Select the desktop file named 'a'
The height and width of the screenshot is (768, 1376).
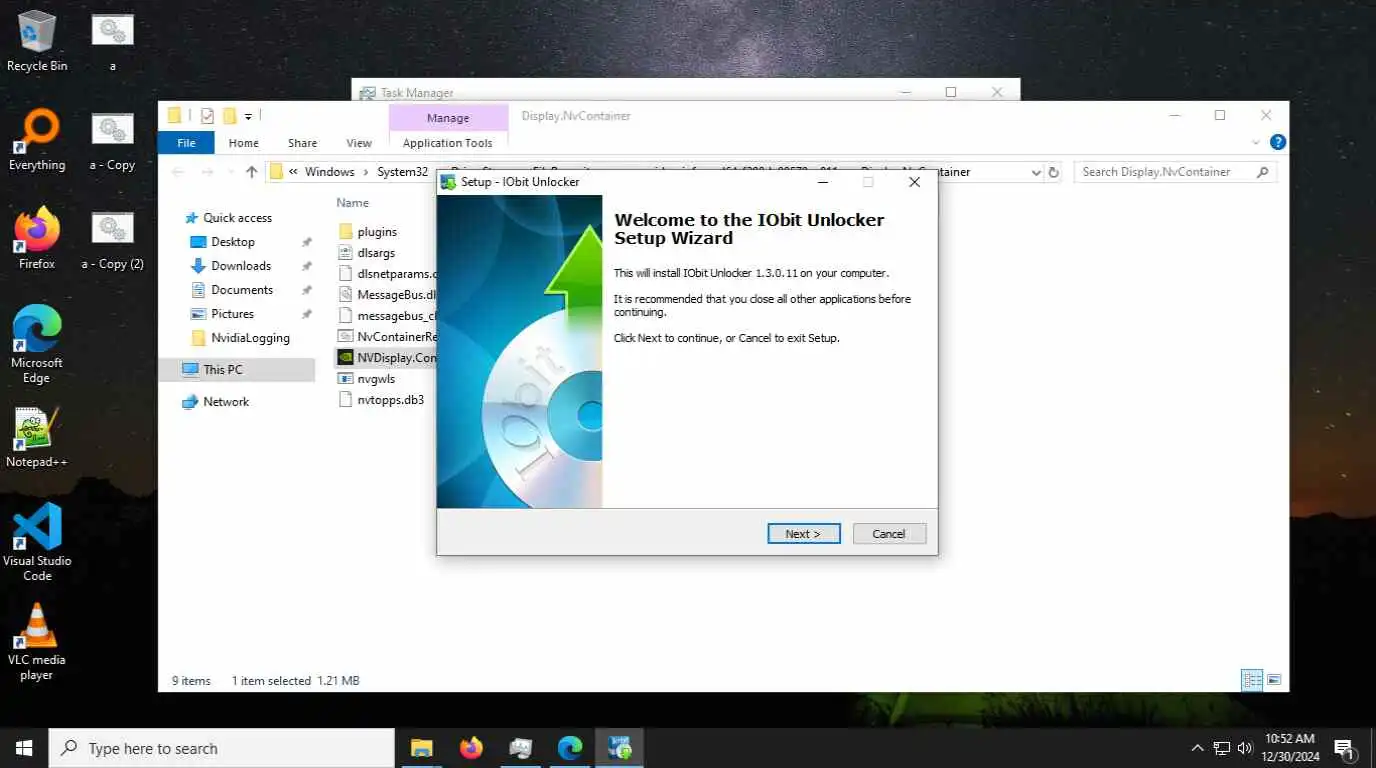coord(112,41)
